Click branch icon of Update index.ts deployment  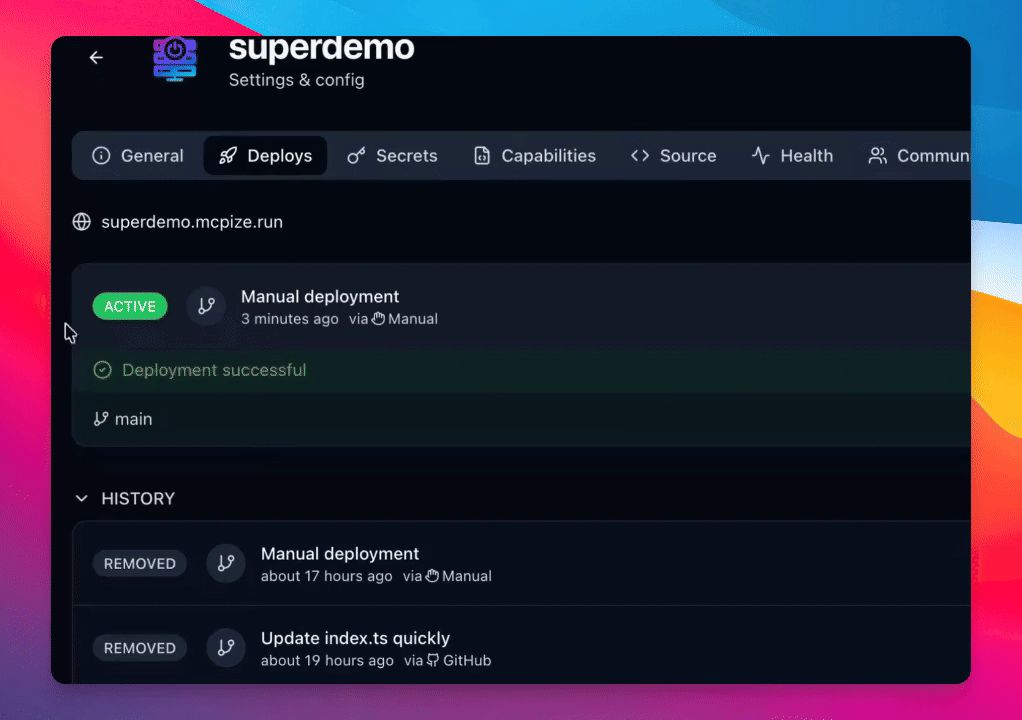point(226,648)
